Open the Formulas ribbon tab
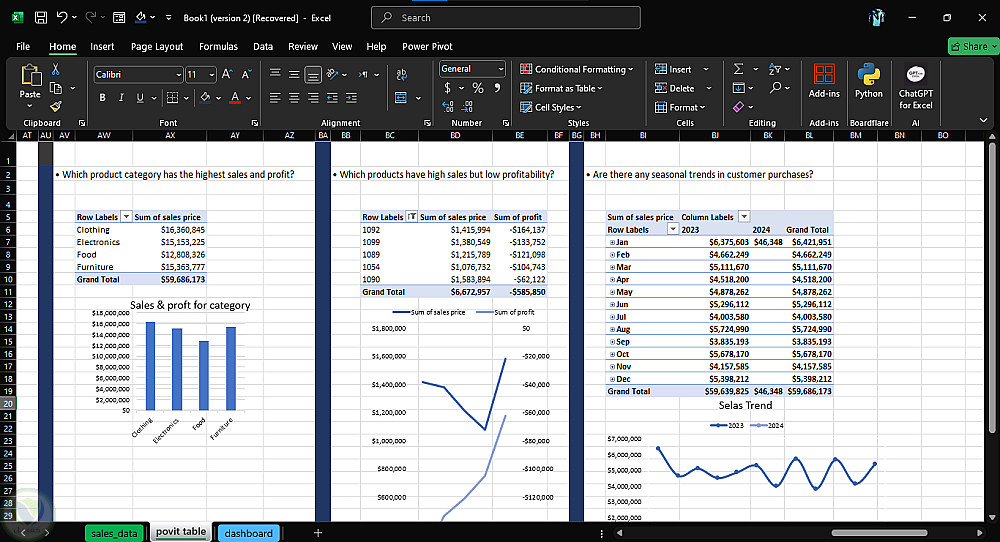Image resolution: width=1000 pixels, height=542 pixels. click(x=218, y=46)
